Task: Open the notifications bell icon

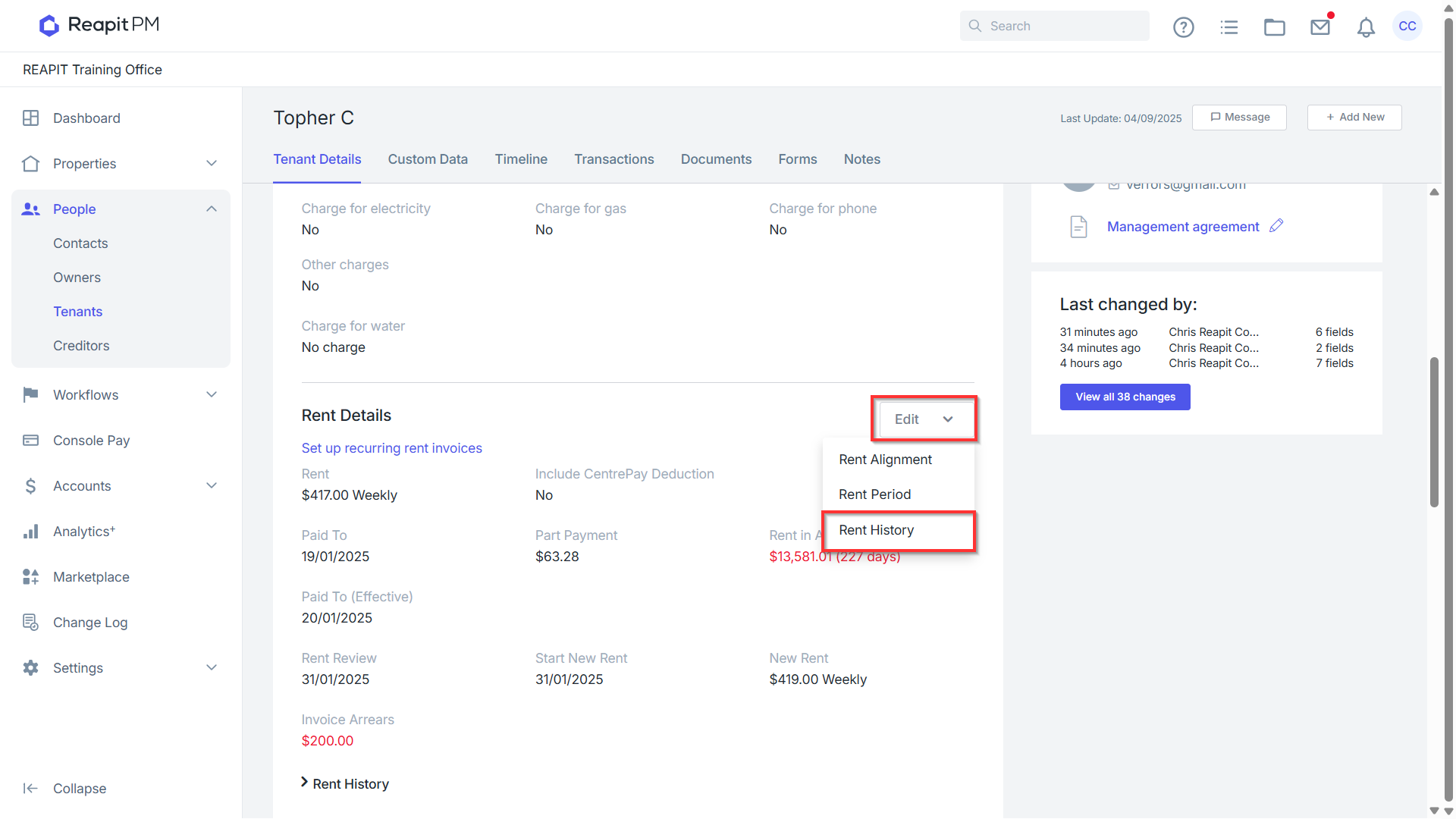Action: pos(1366,28)
